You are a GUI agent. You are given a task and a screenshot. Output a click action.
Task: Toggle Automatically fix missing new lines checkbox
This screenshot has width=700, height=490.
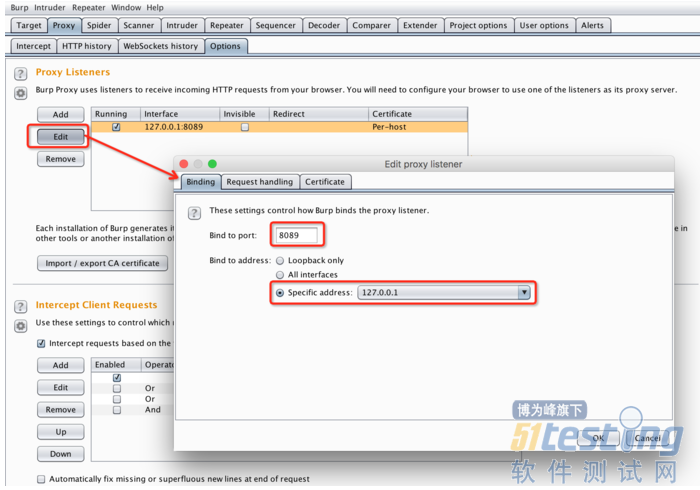[41, 479]
